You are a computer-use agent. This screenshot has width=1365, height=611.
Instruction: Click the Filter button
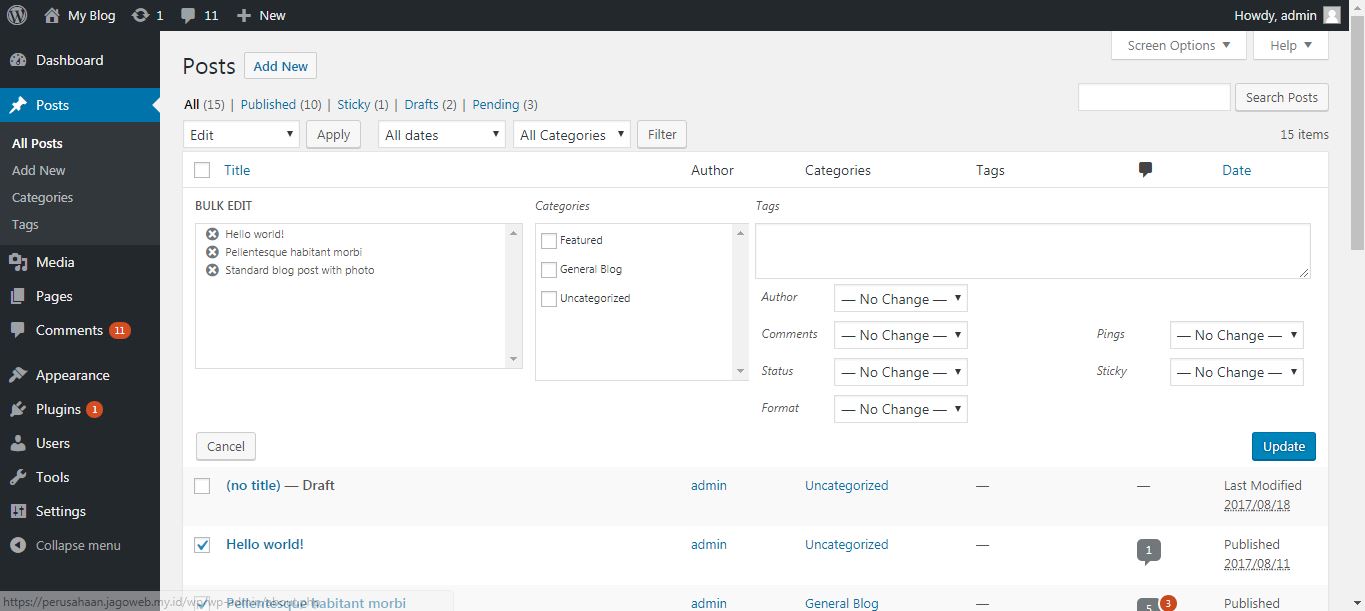(662, 134)
